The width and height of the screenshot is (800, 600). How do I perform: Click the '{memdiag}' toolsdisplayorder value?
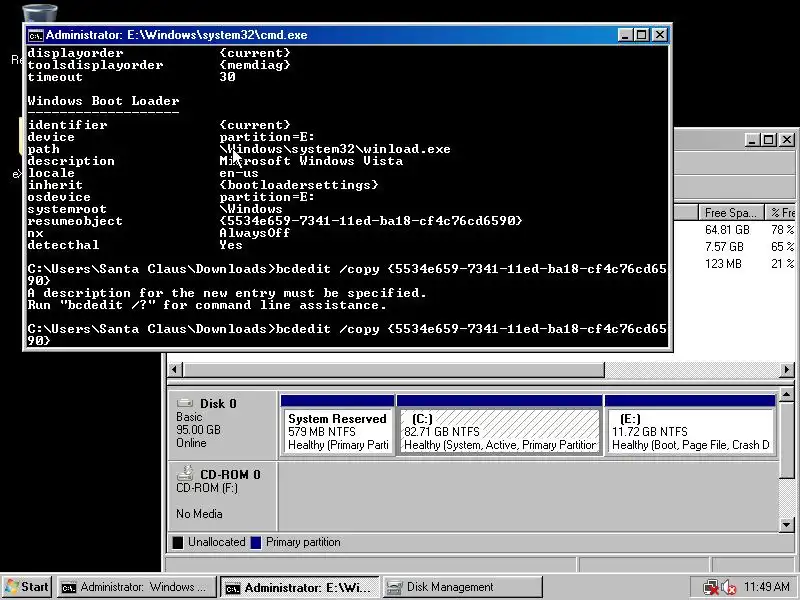click(255, 65)
